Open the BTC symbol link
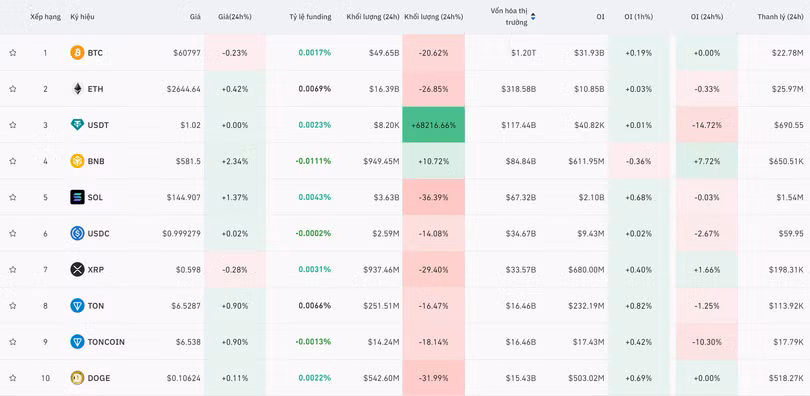 click(95, 53)
